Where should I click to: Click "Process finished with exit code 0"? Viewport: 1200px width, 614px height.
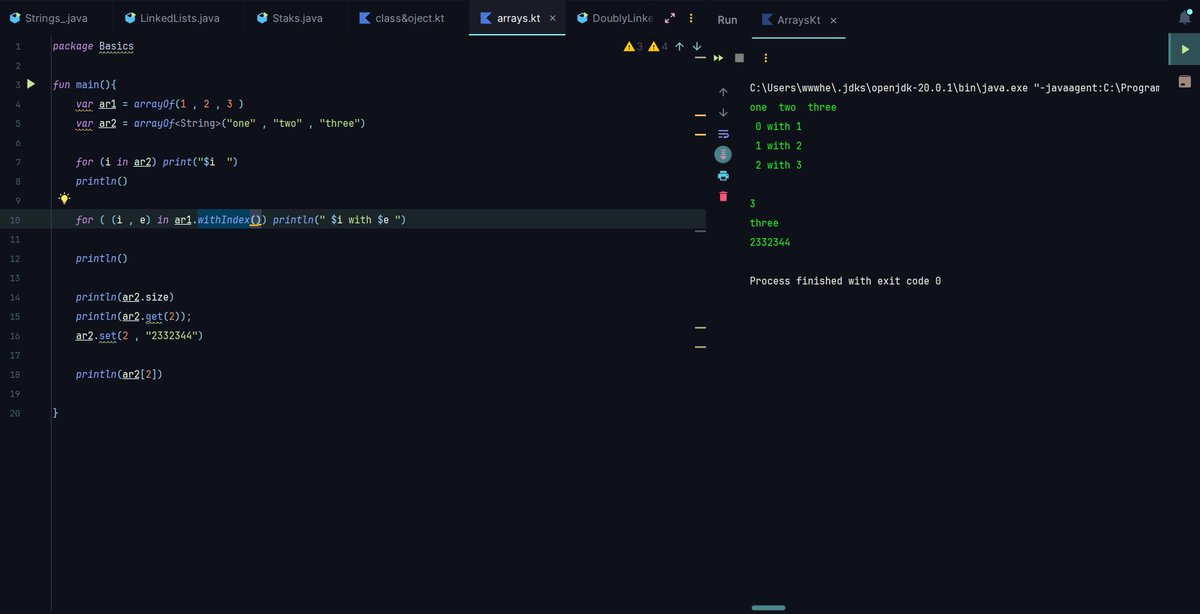pyautogui.click(x=845, y=281)
